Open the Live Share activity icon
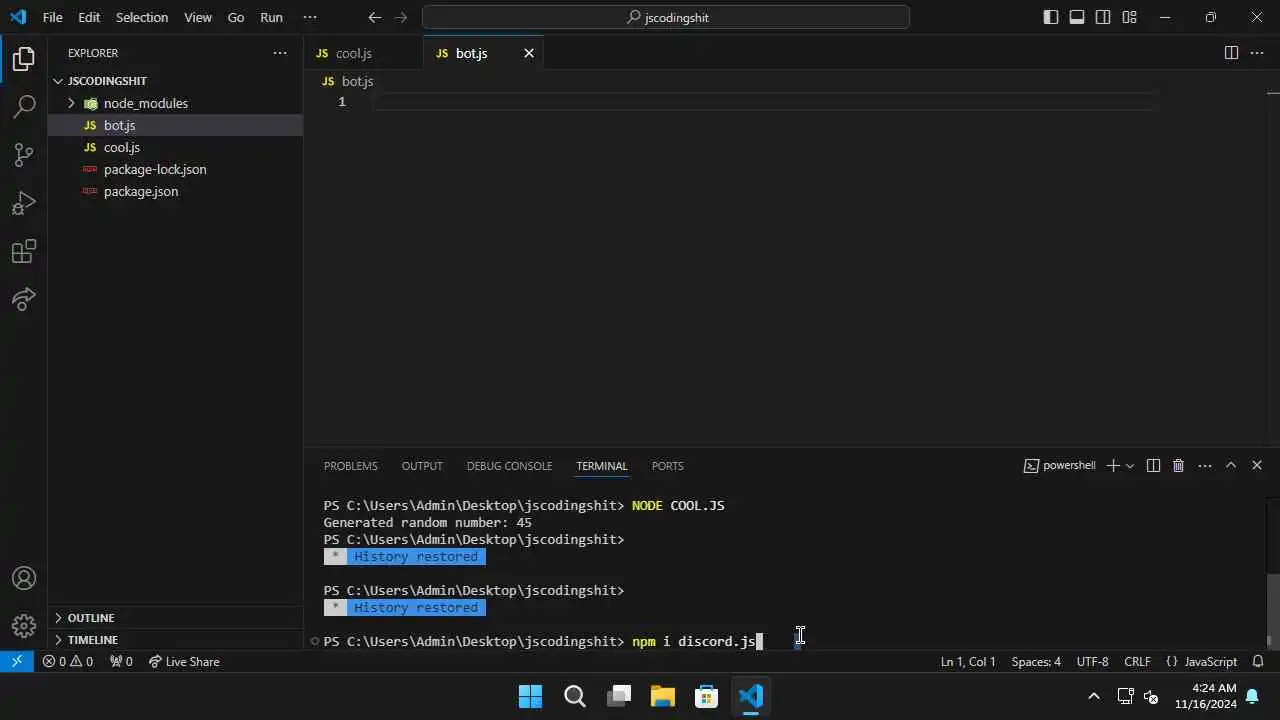1280x720 pixels. click(x=24, y=298)
